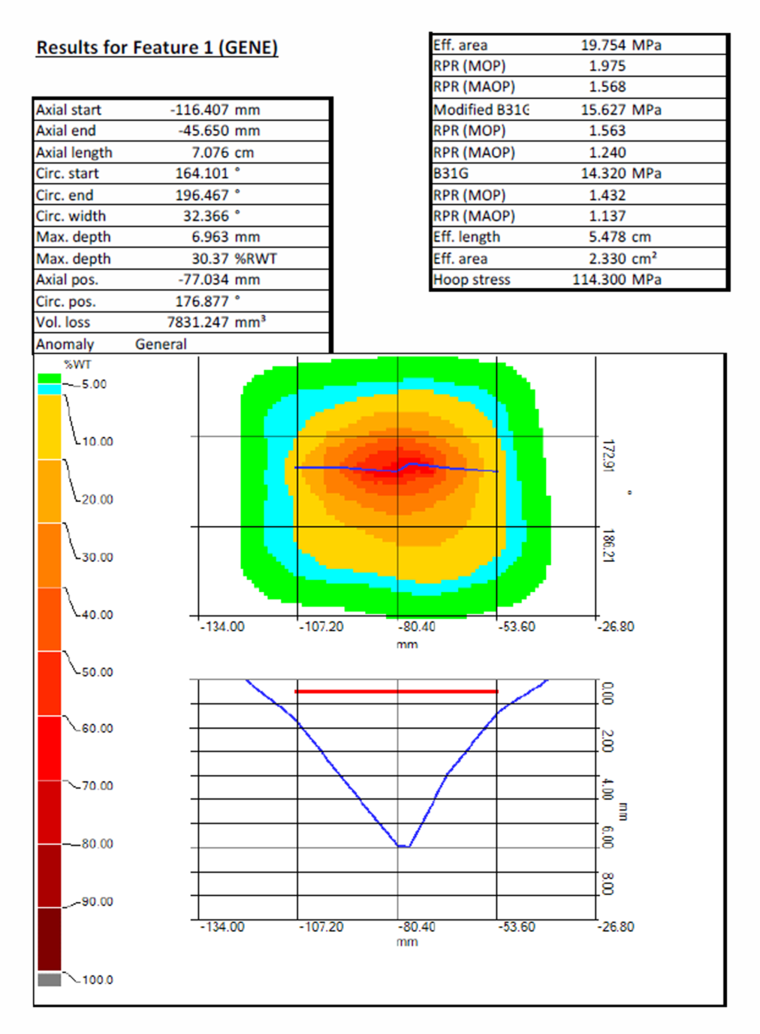Select the Axial length value 7.076

212,152
